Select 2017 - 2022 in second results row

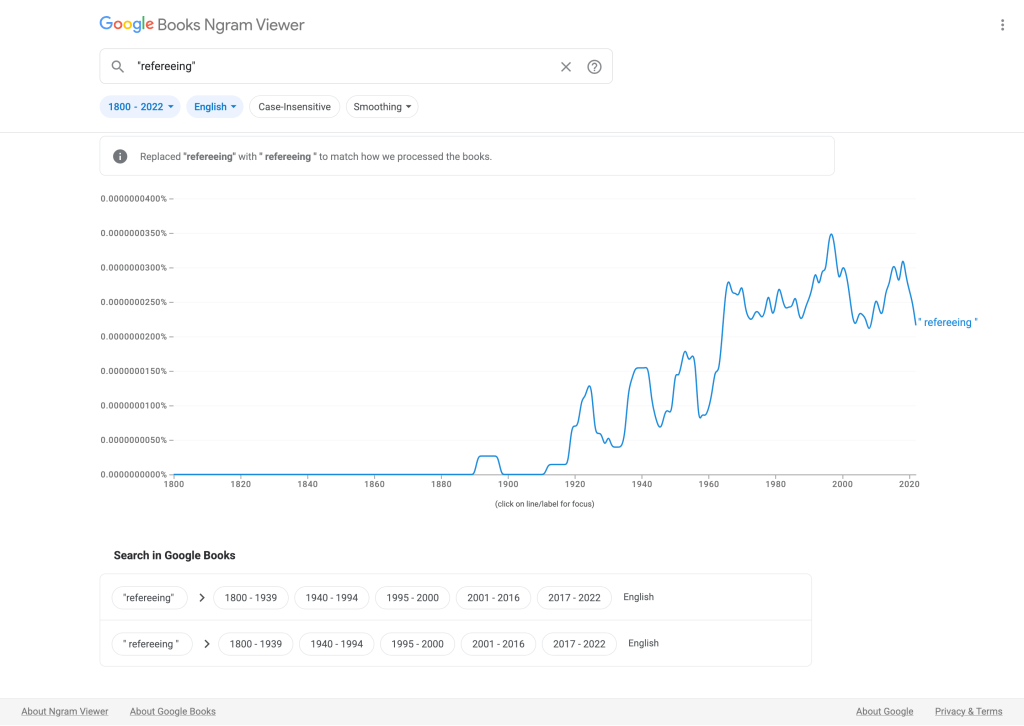(579, 644)
